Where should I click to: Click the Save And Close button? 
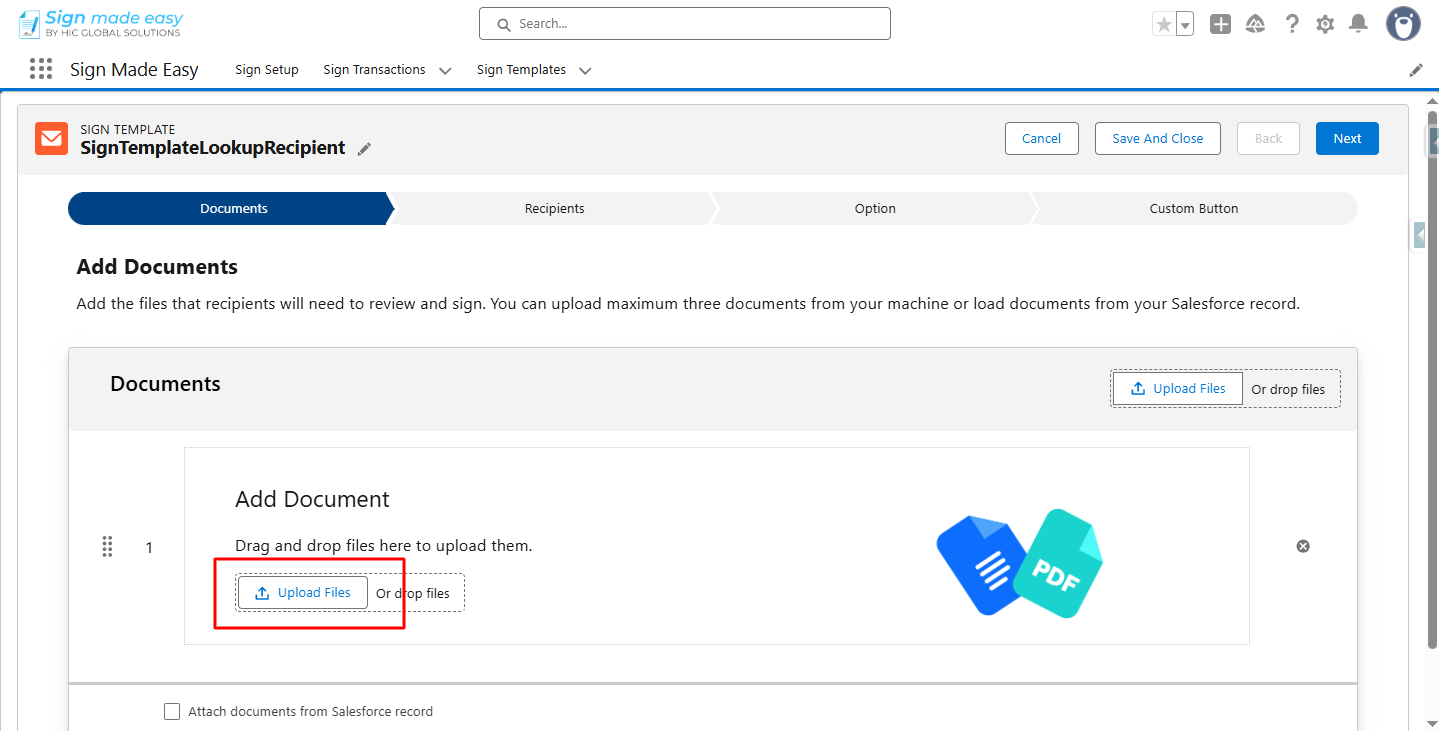pos(1157,139)
